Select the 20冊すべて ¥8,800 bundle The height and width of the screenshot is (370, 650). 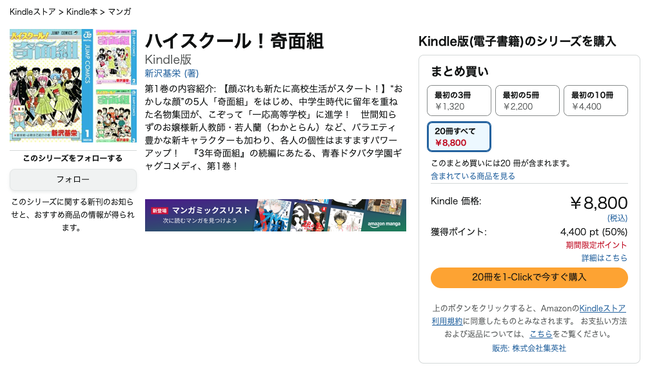click(x=459, y=137)
